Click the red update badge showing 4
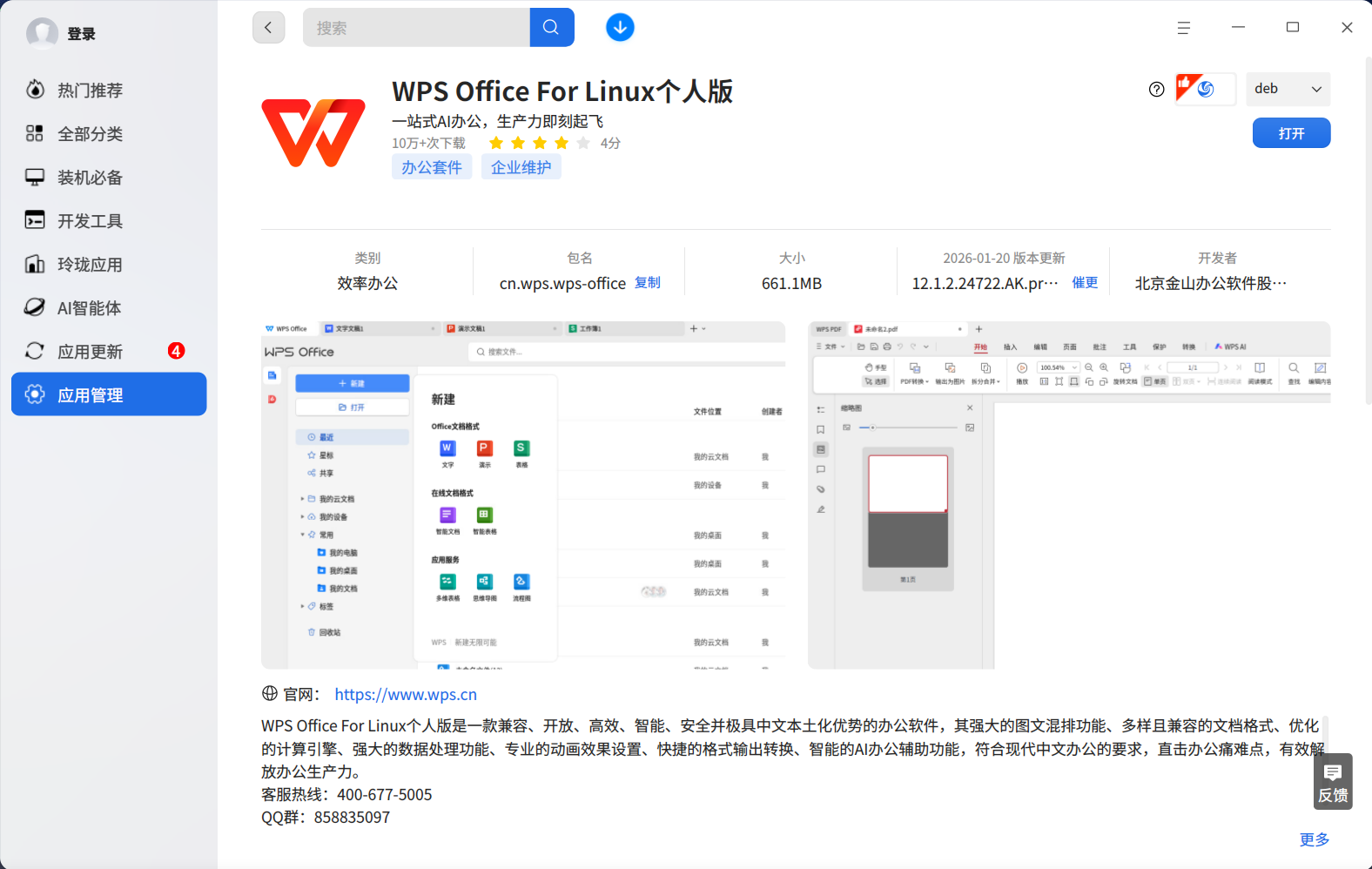The height and width of the screenshot is (869, 1372). coord(177,351)
